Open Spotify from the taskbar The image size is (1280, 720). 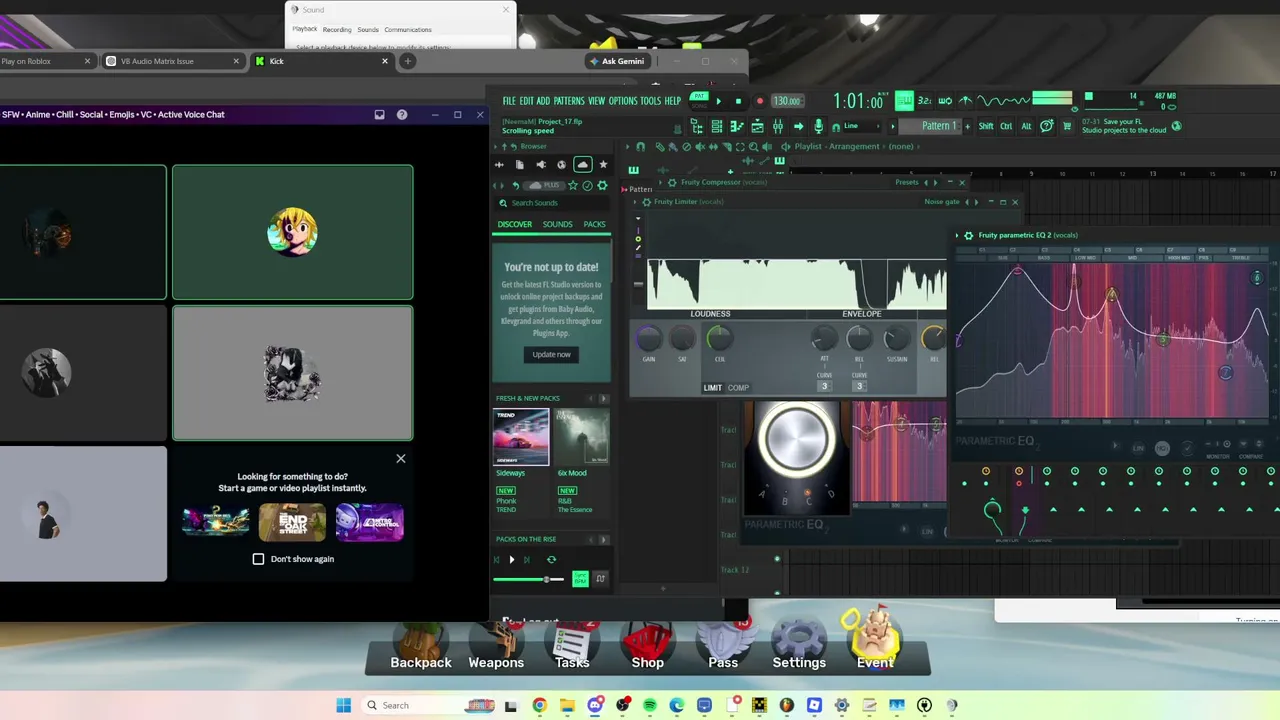point(650,706)
